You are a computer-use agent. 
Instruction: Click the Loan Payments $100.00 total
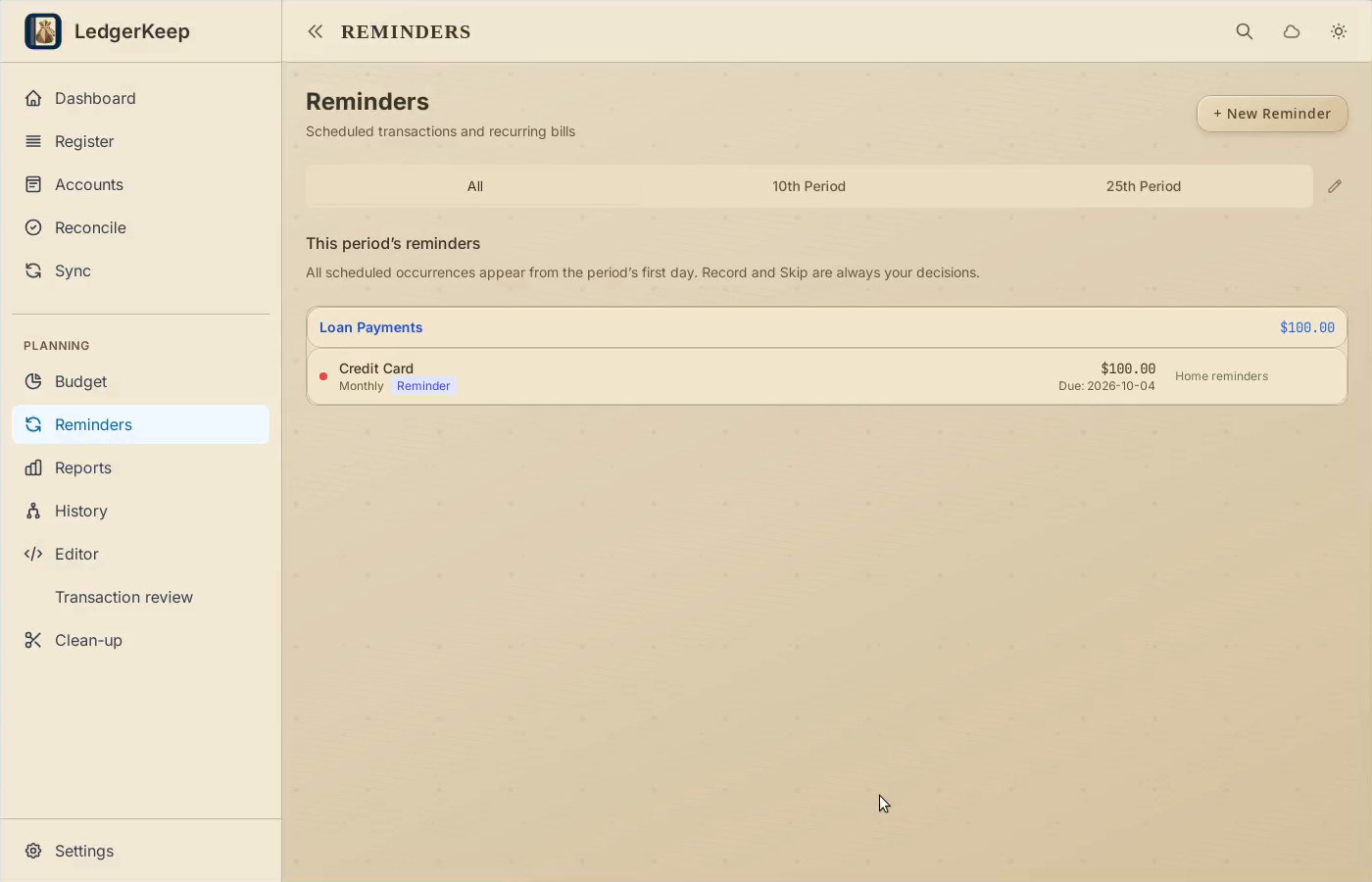click(1306, 327)
